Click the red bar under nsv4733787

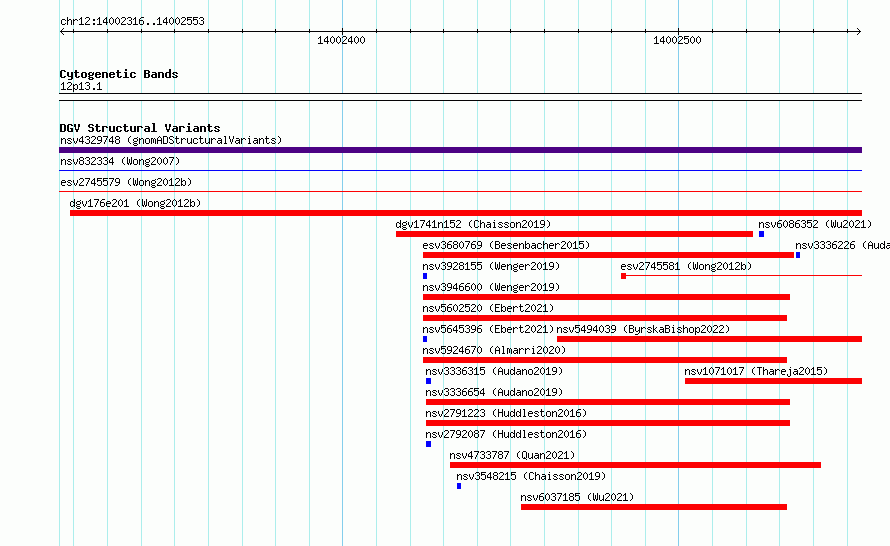tap(636, 465)
